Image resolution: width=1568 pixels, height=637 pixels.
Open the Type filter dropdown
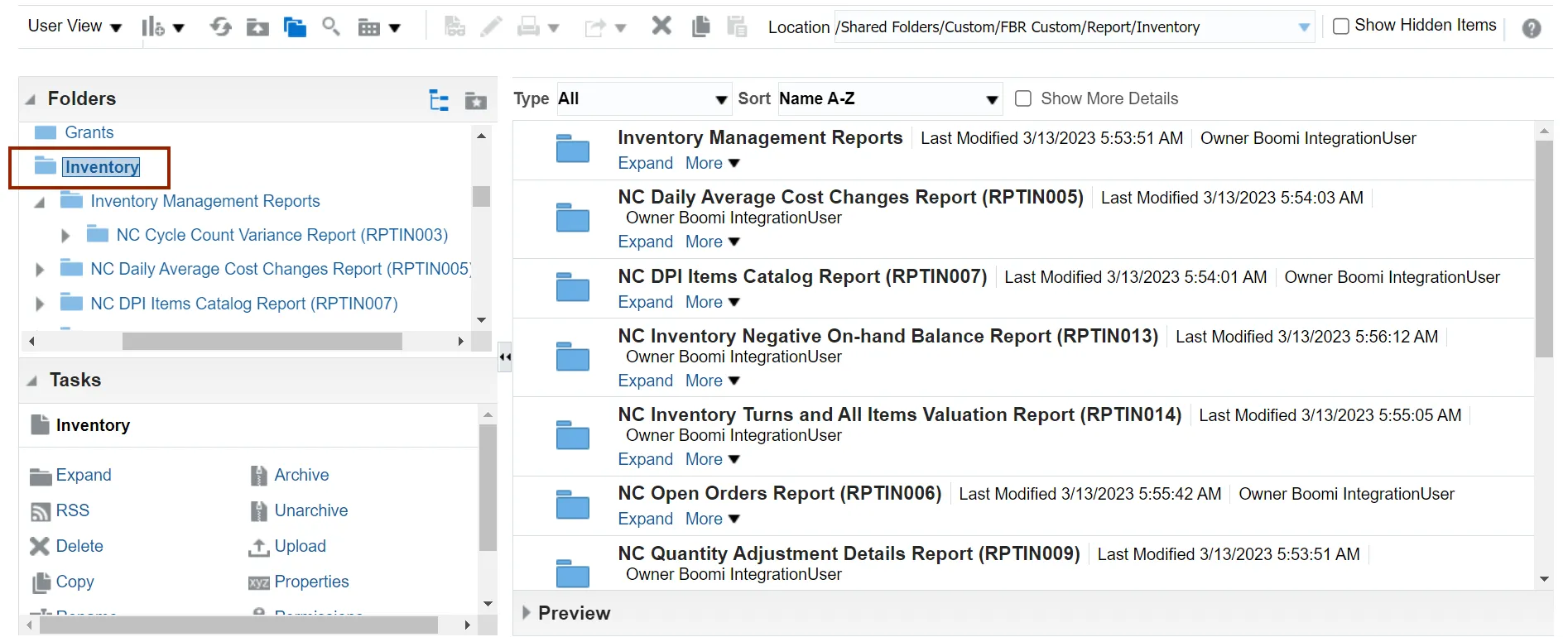[642, 99]
